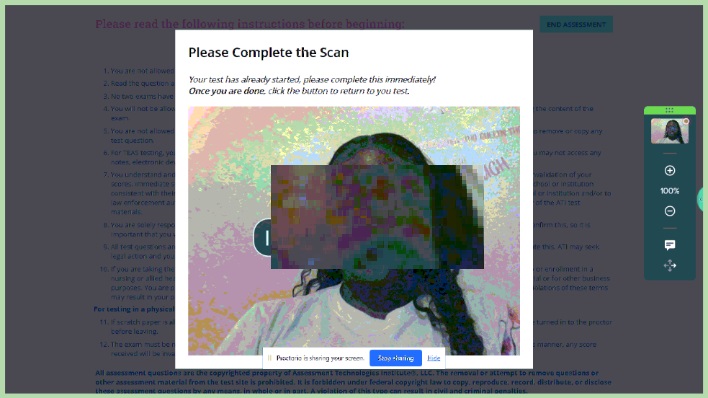Image resolution: width=708 pixels, height=398 pixels.
Task: Click the 'Please Complete the Scan' heading
Action: [x=268, y=52]
